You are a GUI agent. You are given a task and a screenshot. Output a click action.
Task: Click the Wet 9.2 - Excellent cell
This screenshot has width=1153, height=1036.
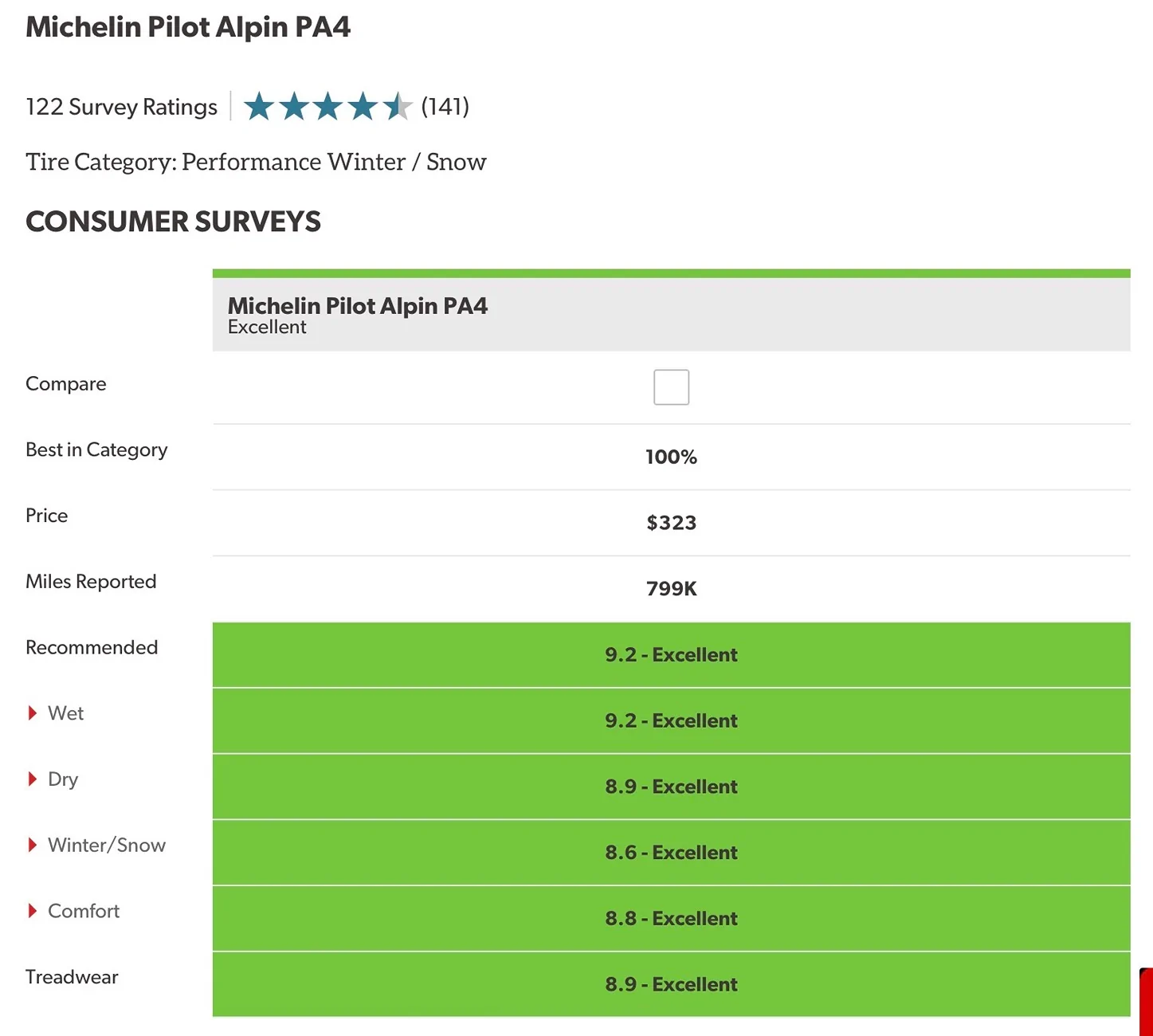pyautogui.click(x=671, y=721)
